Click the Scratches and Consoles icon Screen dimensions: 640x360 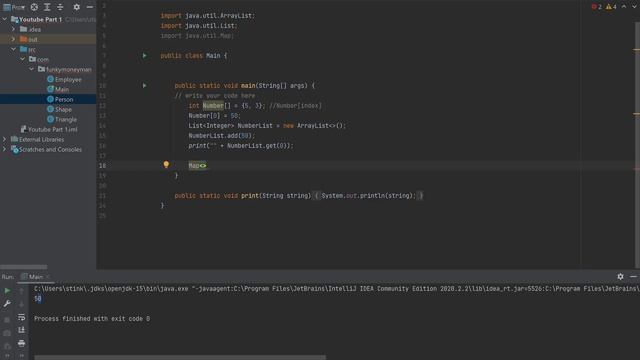point(15,149)
